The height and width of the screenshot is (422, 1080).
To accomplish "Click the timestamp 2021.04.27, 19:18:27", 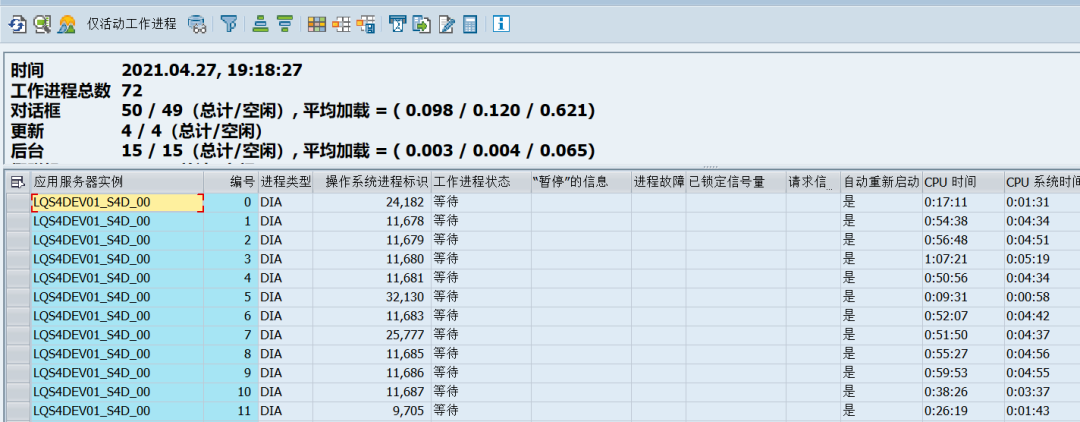I will (212, 70).
